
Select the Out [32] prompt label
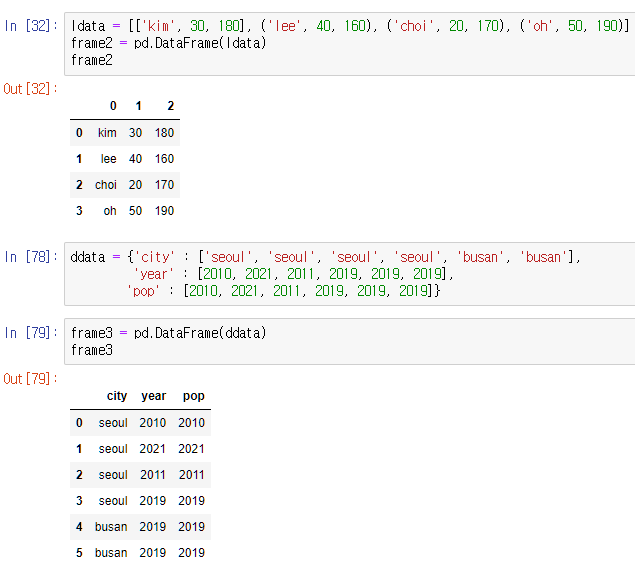click(x=31, y=89)
